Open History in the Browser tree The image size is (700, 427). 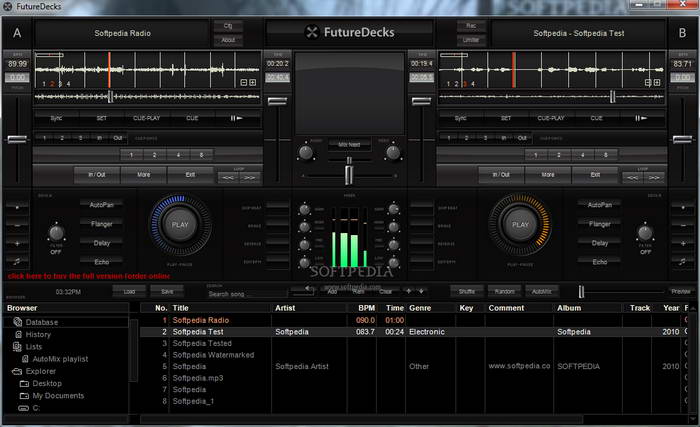[x=38, y=334]
